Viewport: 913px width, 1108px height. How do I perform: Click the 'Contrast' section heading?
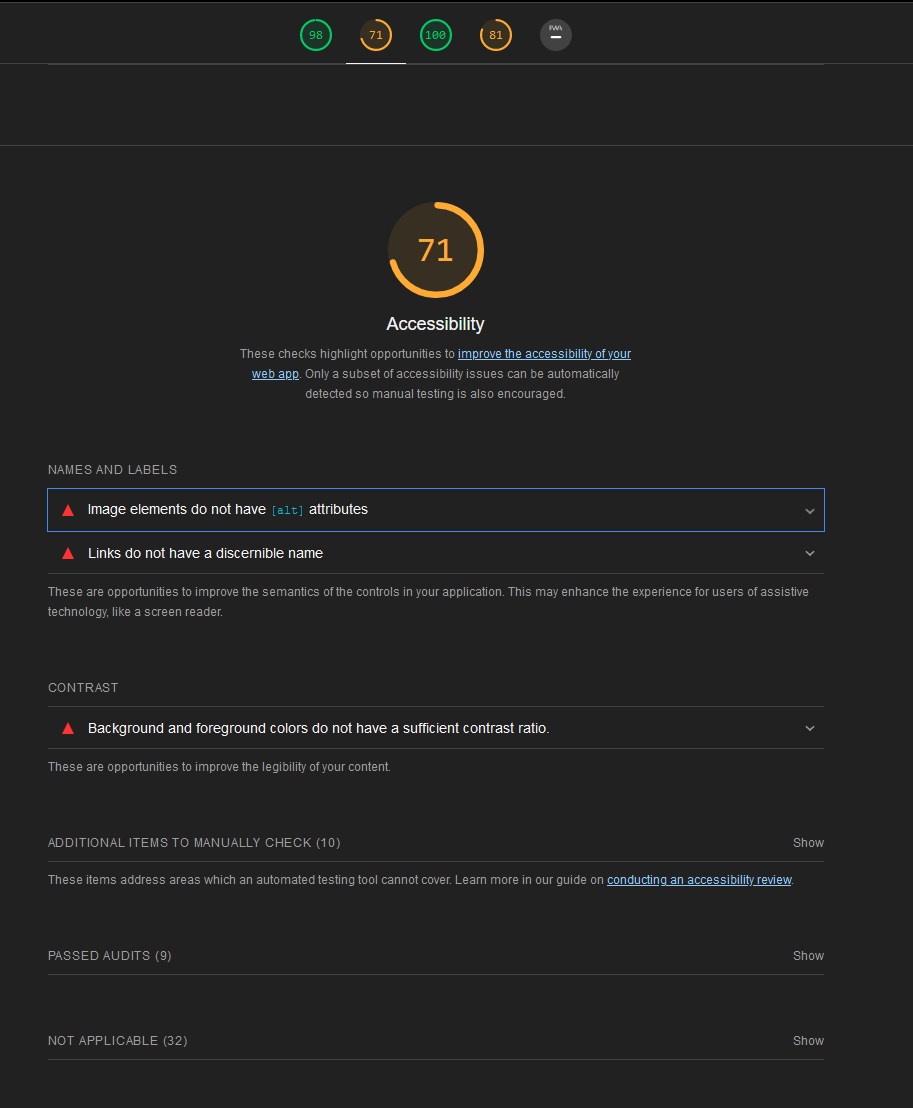pos(83,688)
